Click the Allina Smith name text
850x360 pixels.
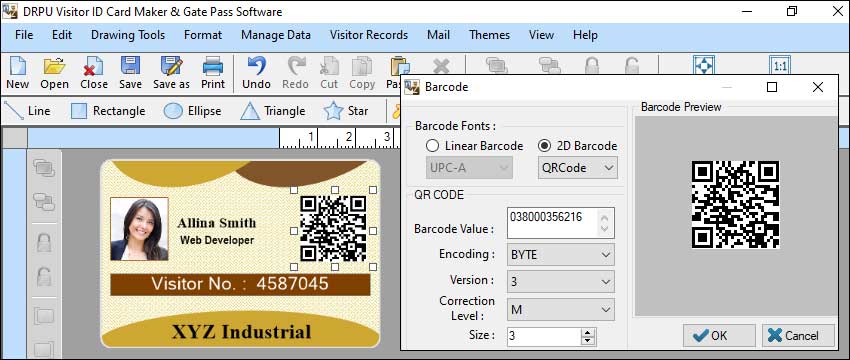217,223
